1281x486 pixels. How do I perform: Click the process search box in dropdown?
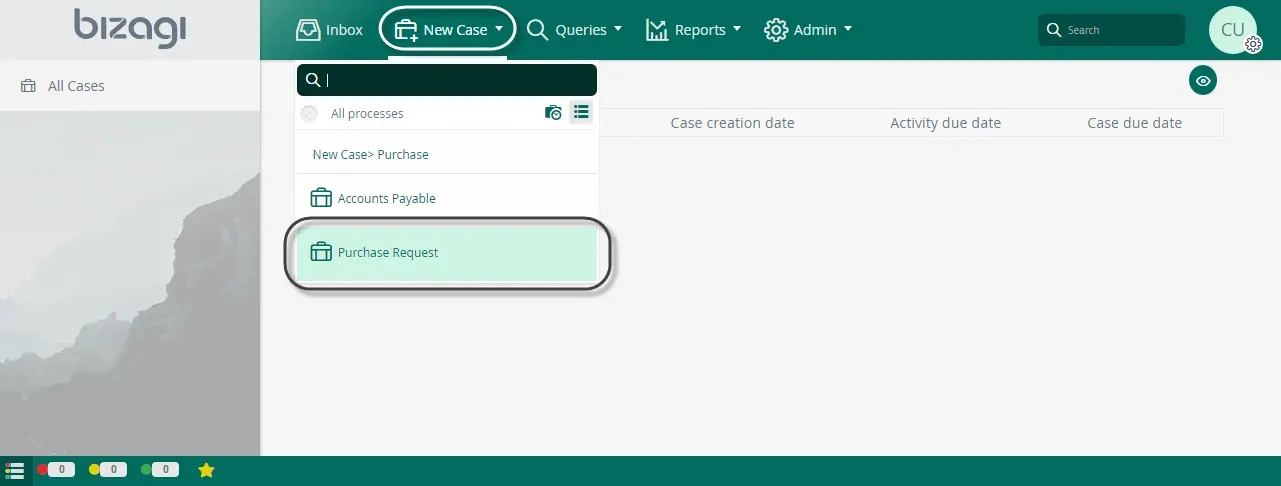click(447, 80)
